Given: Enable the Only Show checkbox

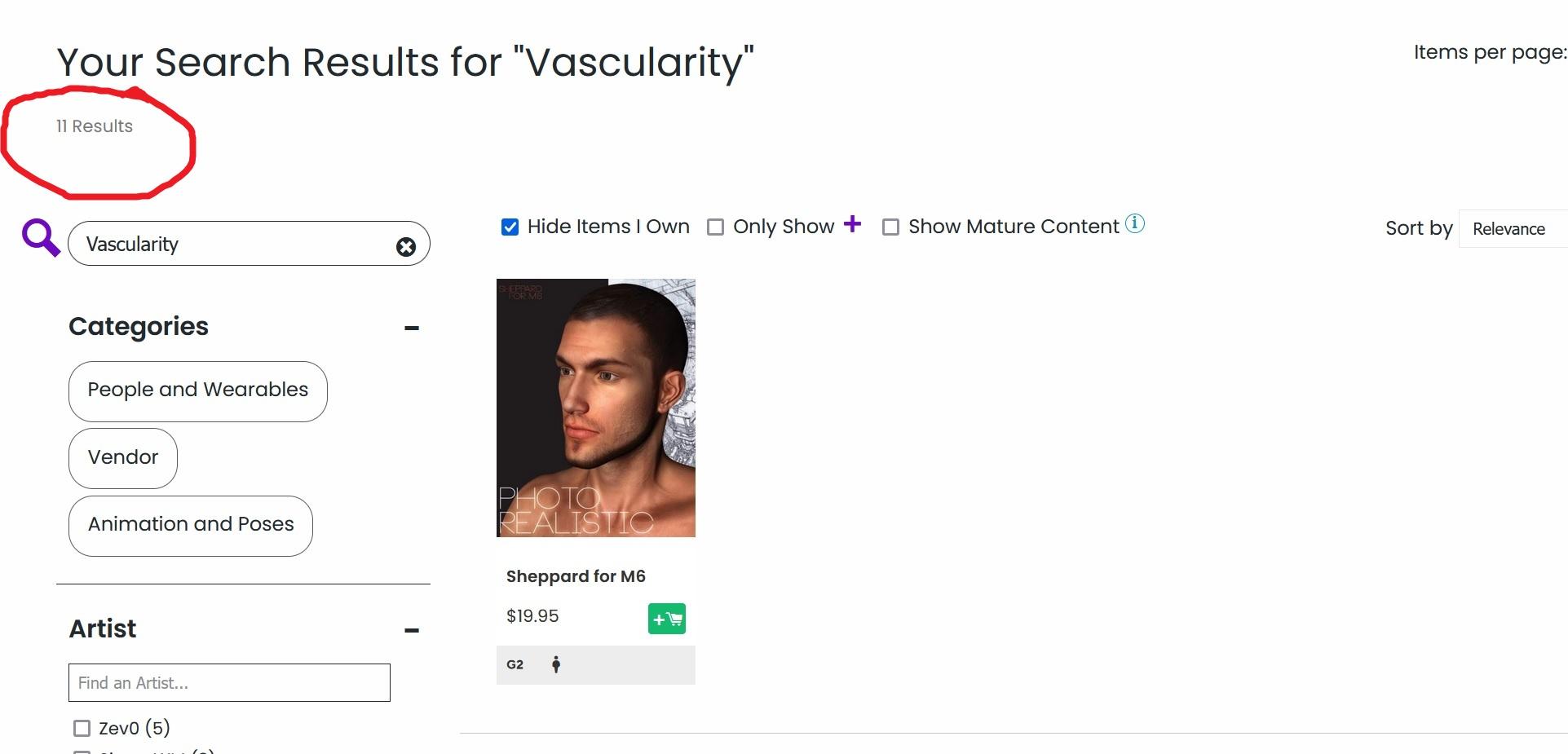Looking at the screenshot, I should [715, 227].
